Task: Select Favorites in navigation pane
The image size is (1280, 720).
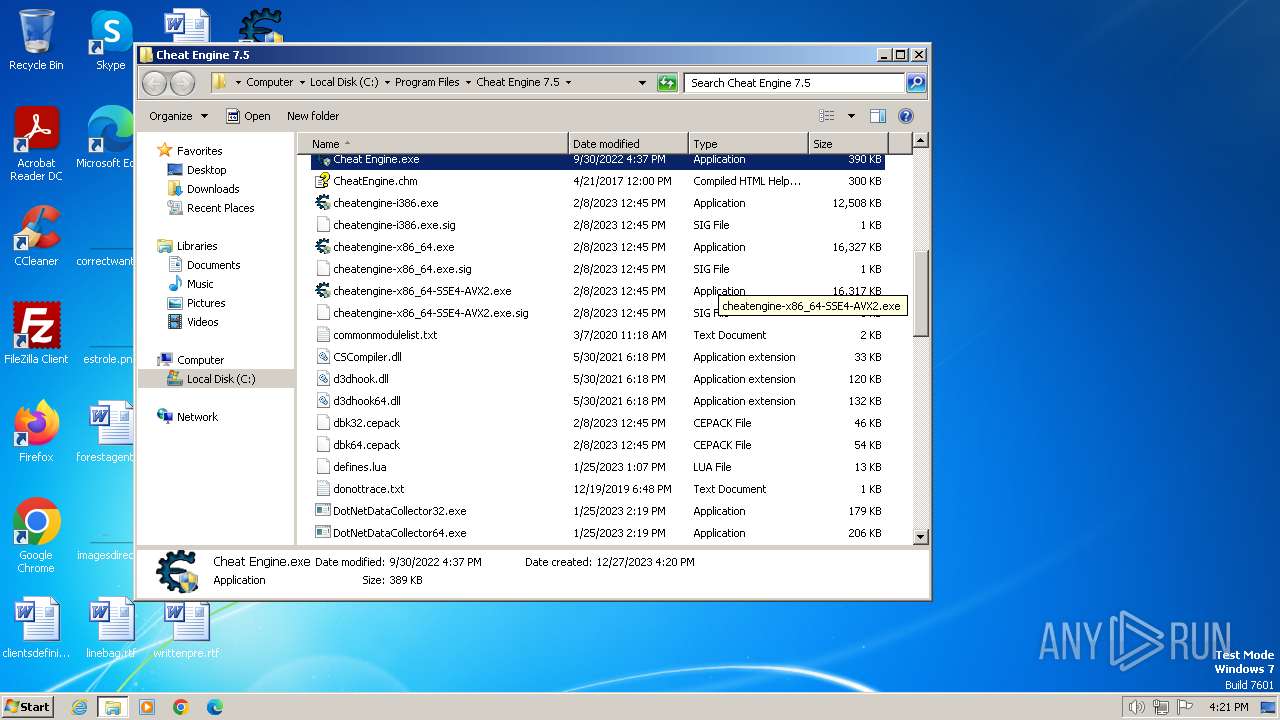Action: coord(199,151)
